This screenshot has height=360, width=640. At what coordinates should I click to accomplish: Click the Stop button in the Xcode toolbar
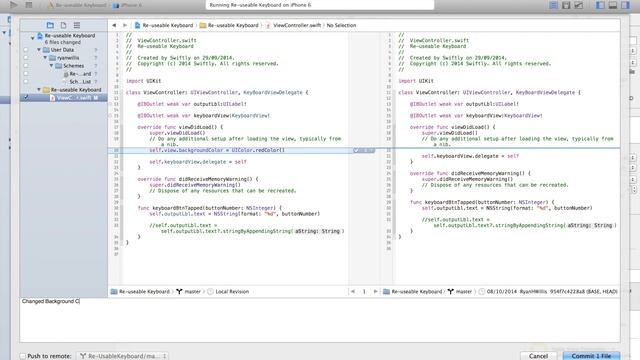point(29,5)
